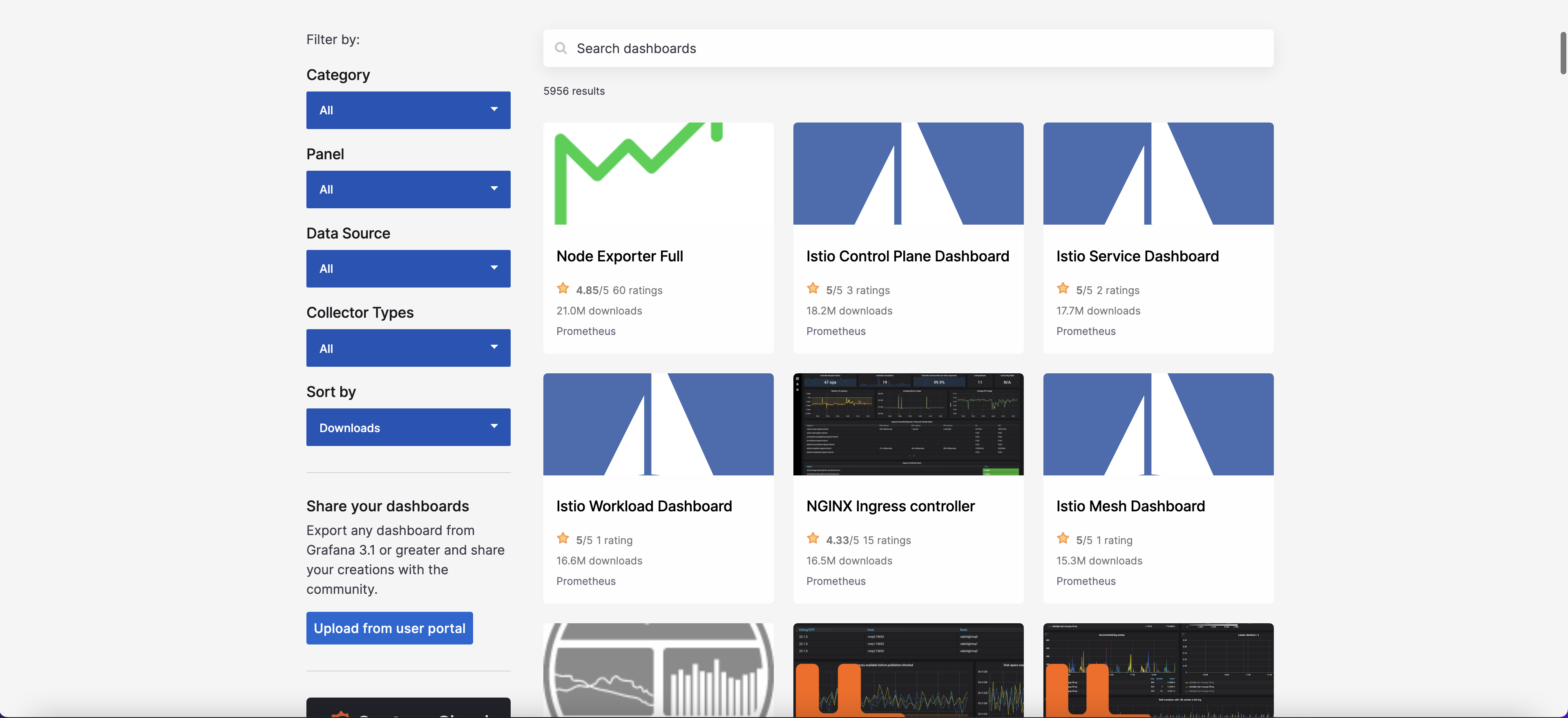
Task: Click the Leader elections dashboard thumbnail
Action: (x=1158, y=670)
